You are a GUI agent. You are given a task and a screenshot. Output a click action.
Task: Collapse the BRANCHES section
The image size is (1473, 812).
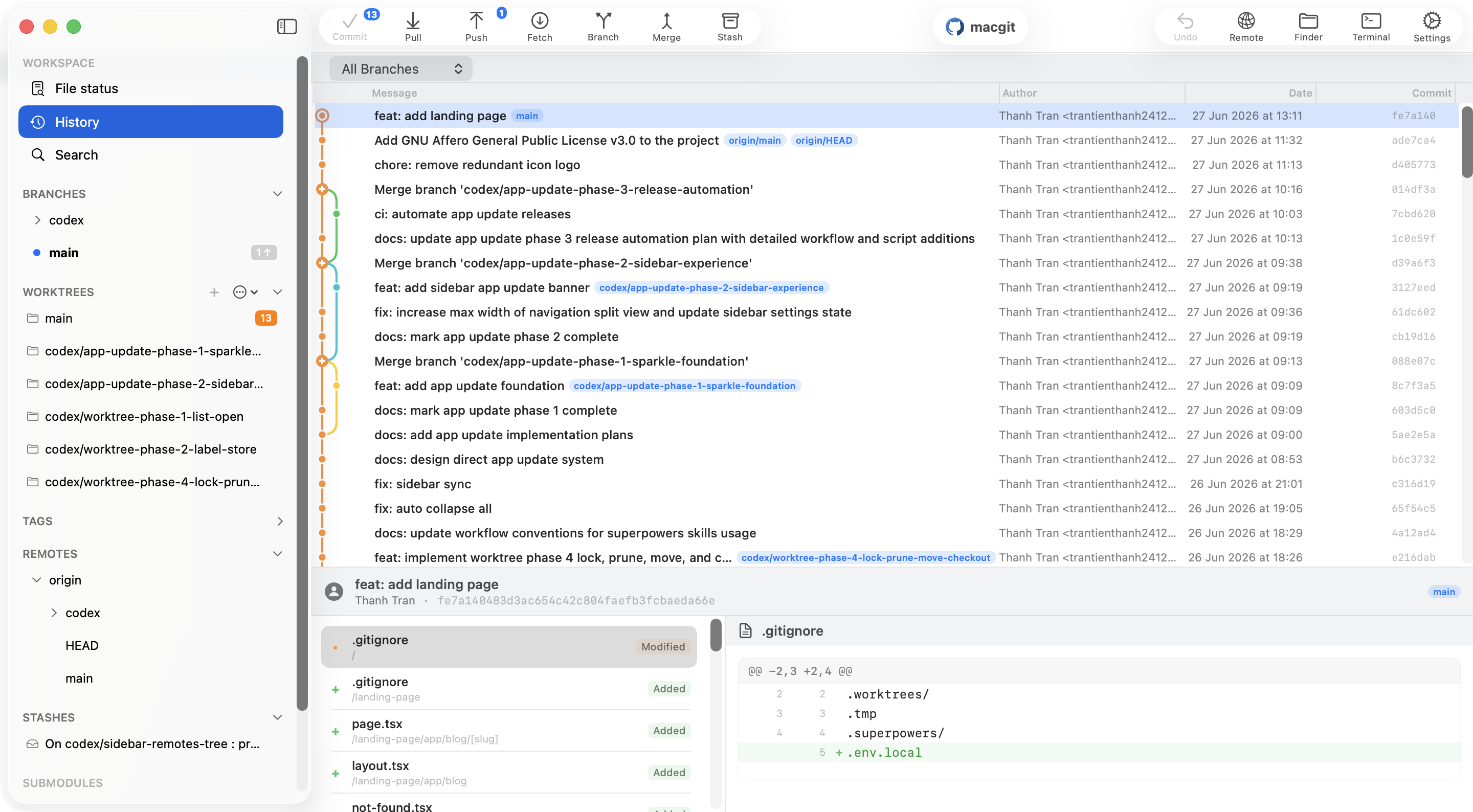277,194
